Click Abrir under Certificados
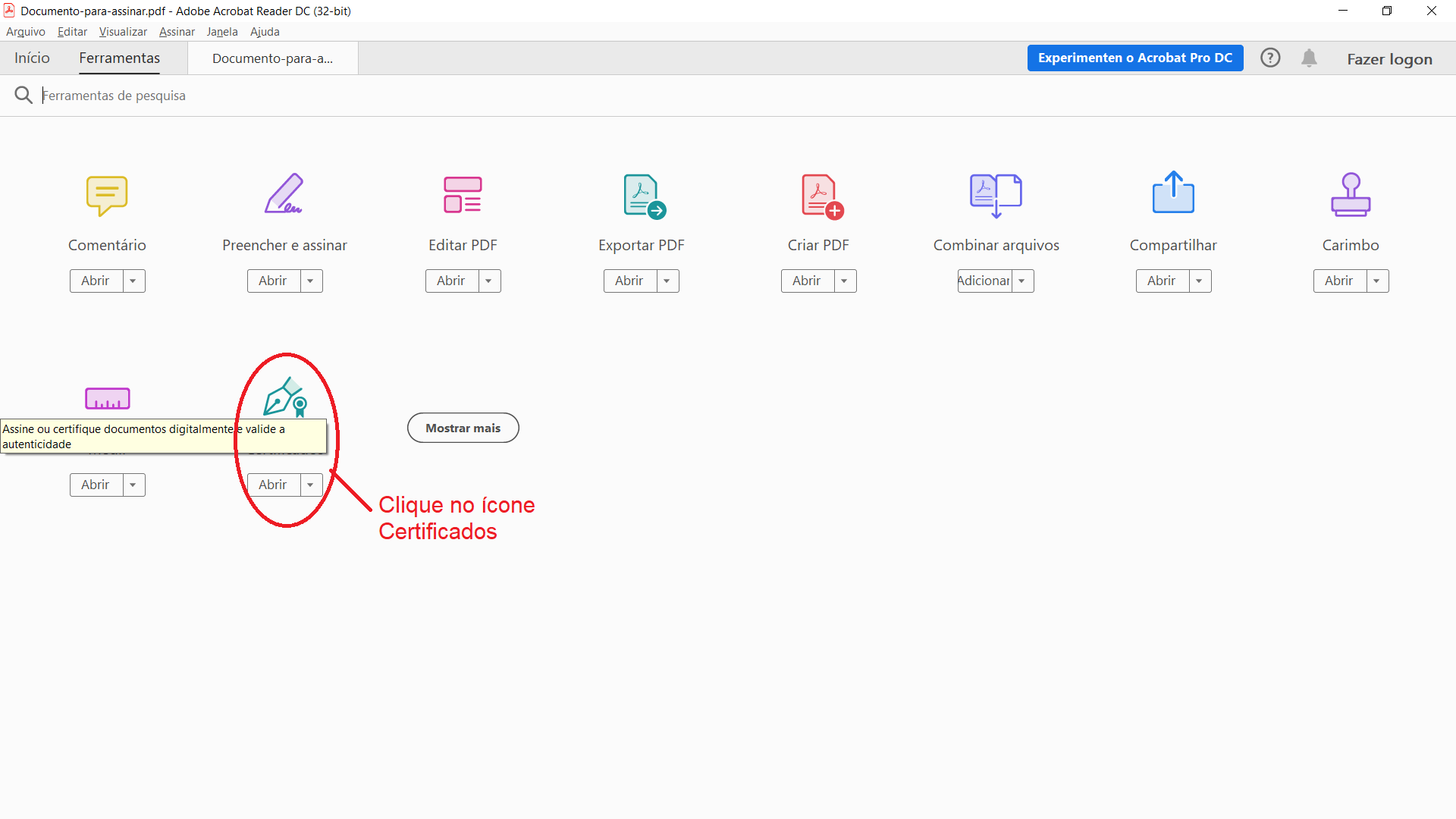The width and height of the screenshot is (1456, 819). 274,485
